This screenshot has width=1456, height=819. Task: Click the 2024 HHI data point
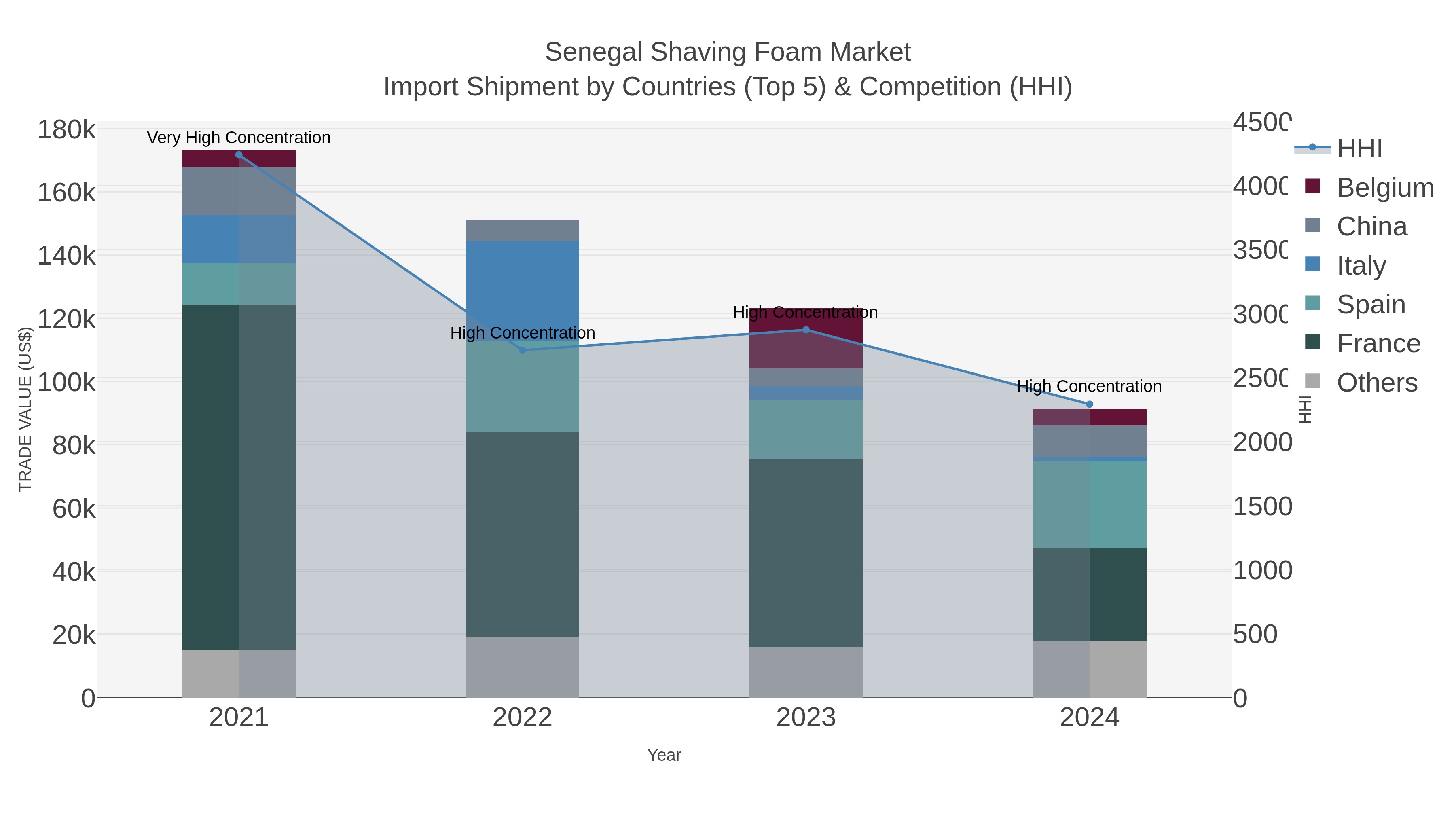(1090, 404)
